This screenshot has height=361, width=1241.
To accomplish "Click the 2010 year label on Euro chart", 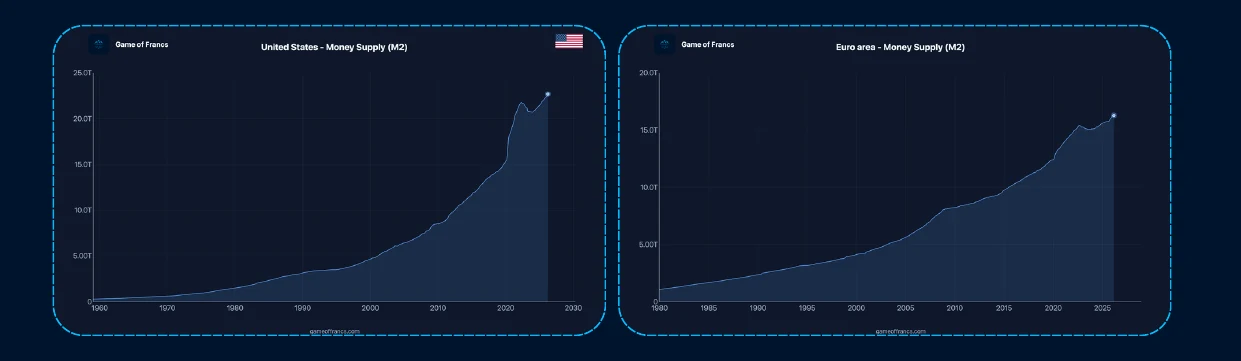I will (954, 309).
